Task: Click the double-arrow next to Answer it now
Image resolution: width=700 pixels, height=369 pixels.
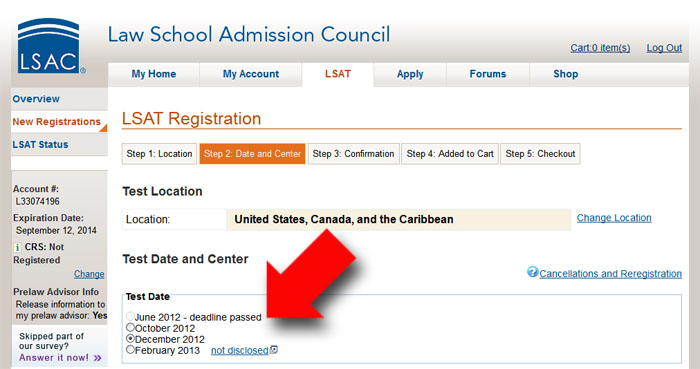Action: (98, 358)
